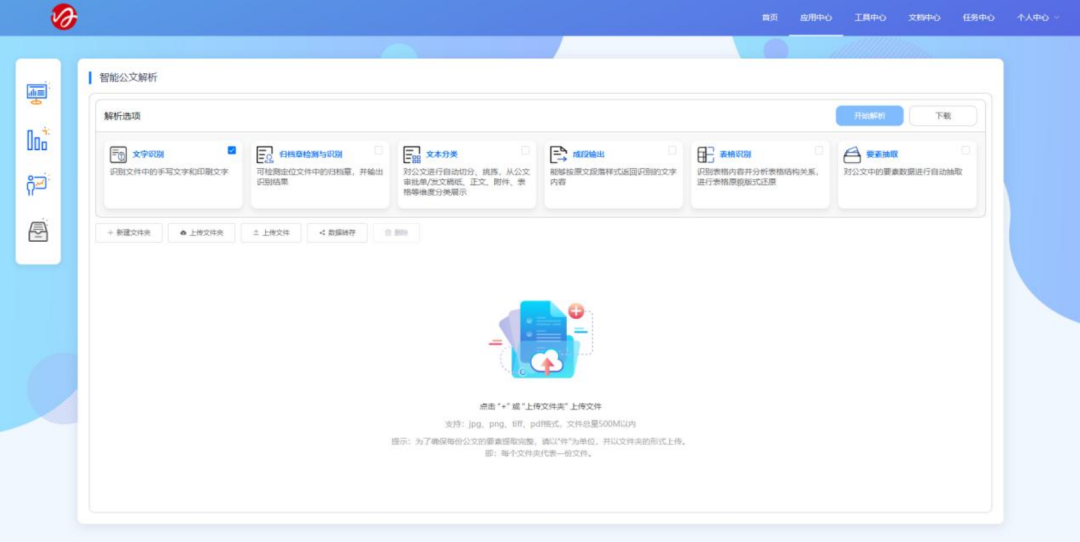The height and width of the screenshot is (542, 1080).
Task: Click the 开始解析 button
Action: click(869, 116)
